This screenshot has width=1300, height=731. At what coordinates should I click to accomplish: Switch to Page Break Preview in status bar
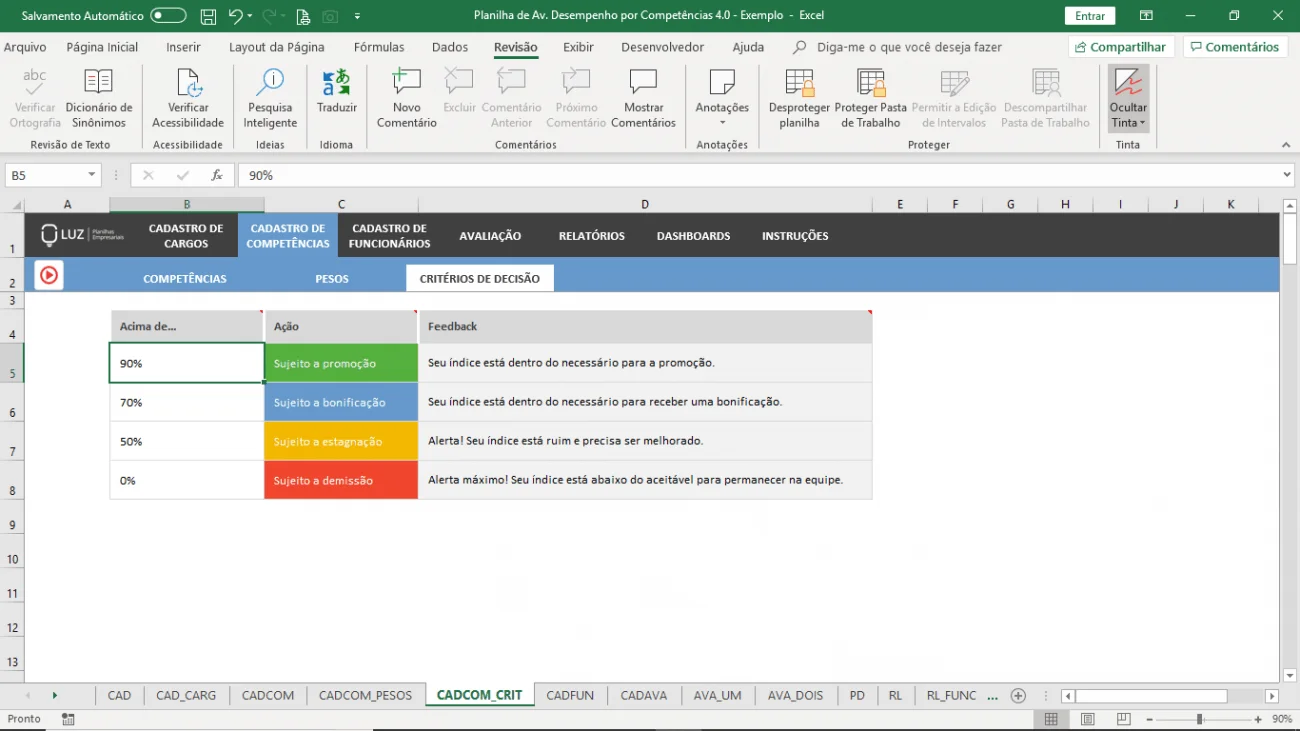point(1123,719)
